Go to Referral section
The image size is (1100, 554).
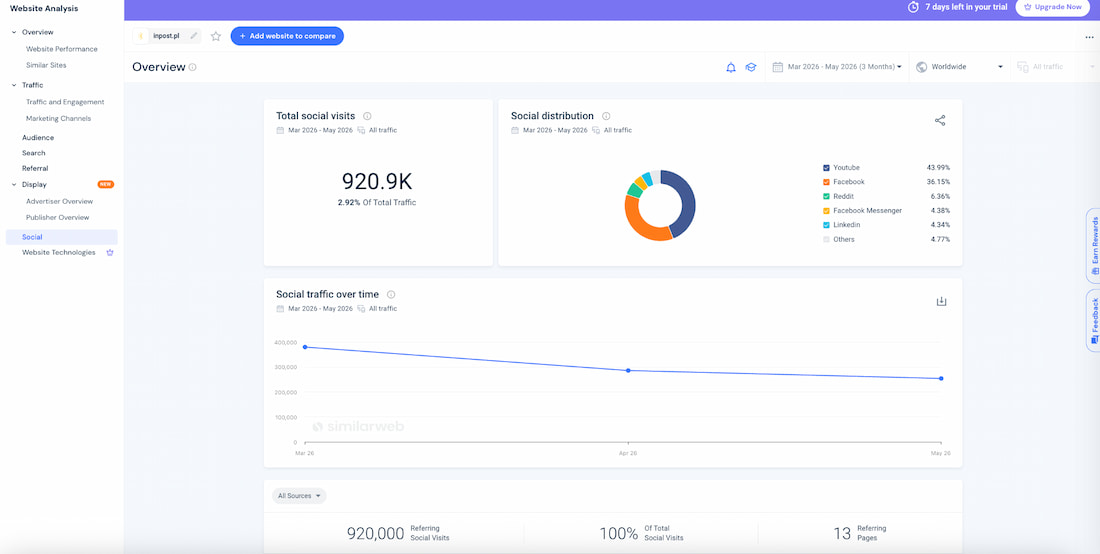pos(35,168)
